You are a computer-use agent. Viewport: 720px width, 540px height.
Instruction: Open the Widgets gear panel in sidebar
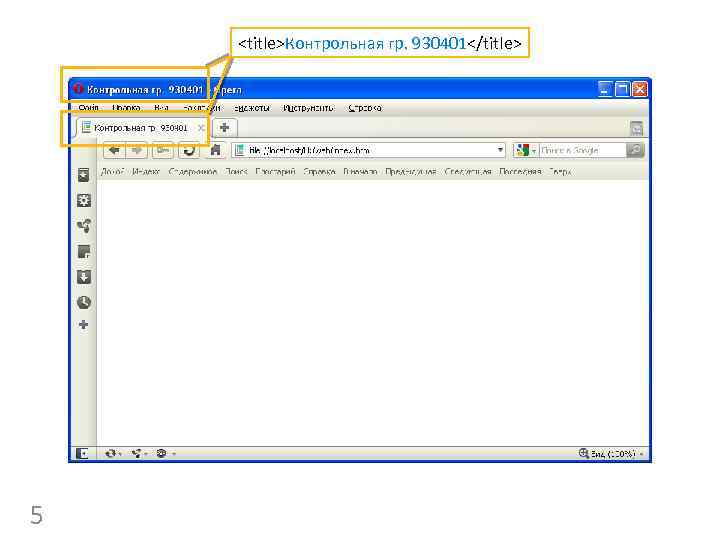(84, 200)
